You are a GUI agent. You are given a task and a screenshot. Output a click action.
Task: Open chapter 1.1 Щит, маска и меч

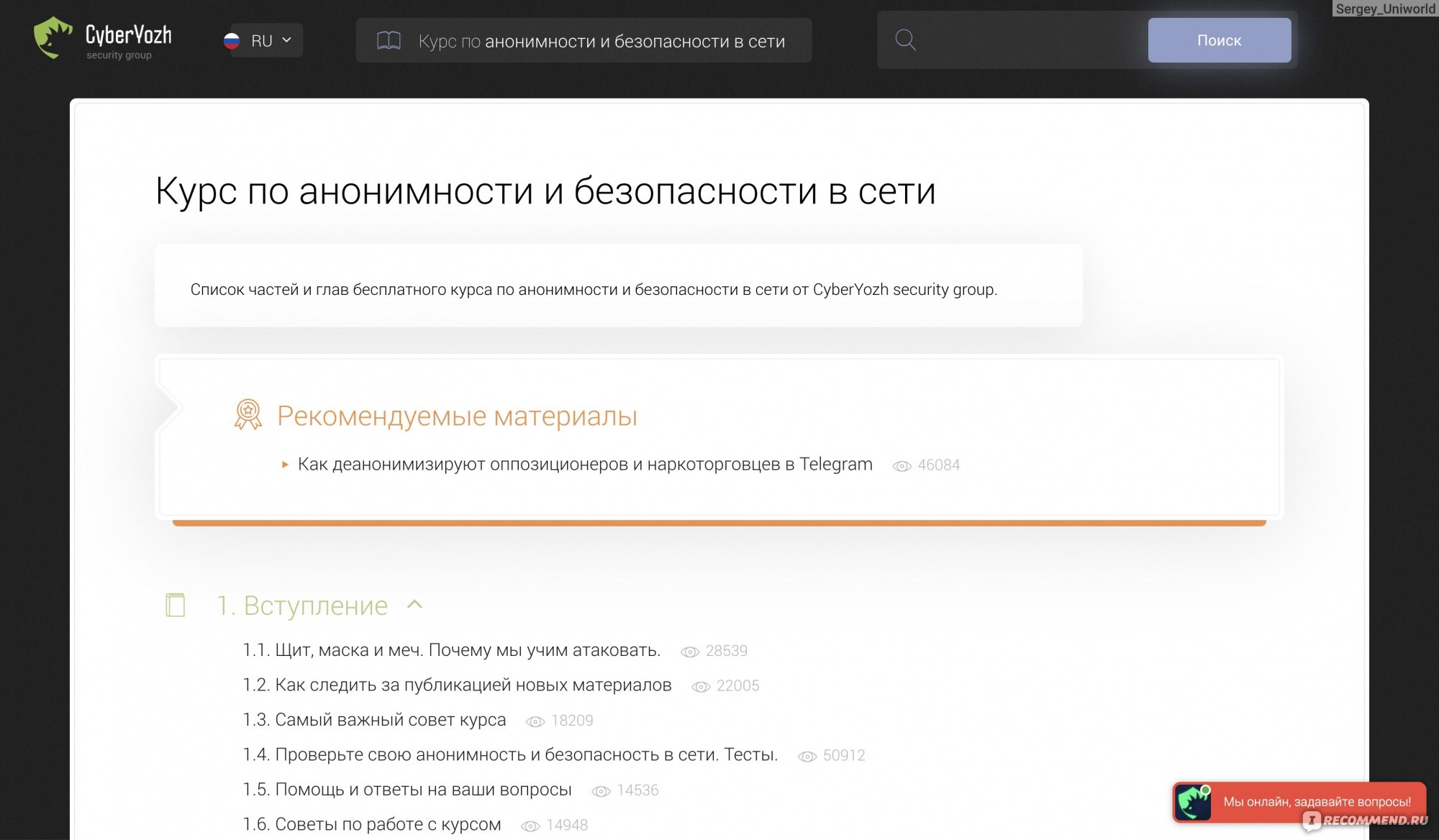pos(452,650)
